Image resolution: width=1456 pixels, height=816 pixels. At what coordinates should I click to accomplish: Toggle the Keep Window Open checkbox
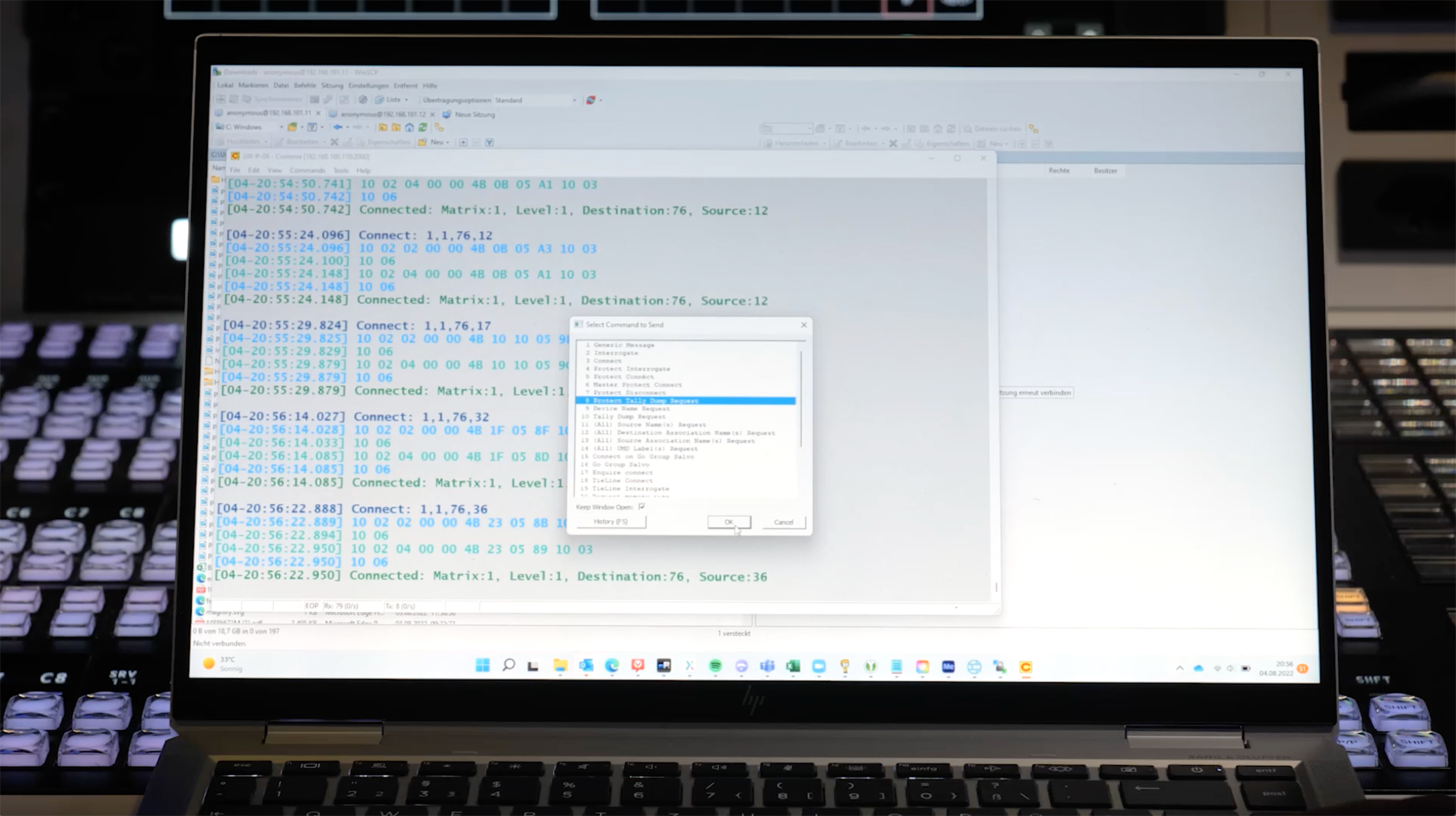point(642,507)
